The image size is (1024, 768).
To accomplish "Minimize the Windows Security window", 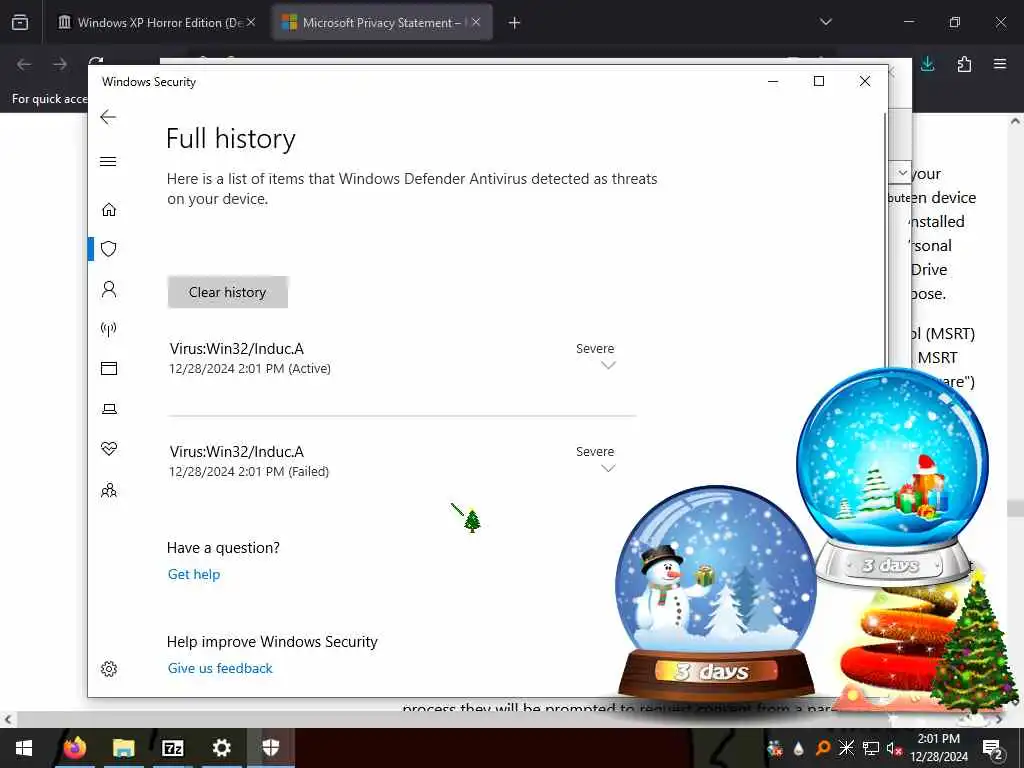I will click(x=773, y=81).
